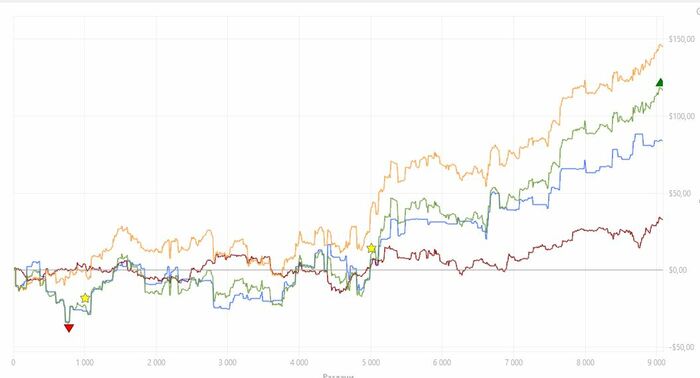700x378 pixels.
Task: Click the -$50,00 y-axis label
Action: pyautogui.click(x=681, y=347)
